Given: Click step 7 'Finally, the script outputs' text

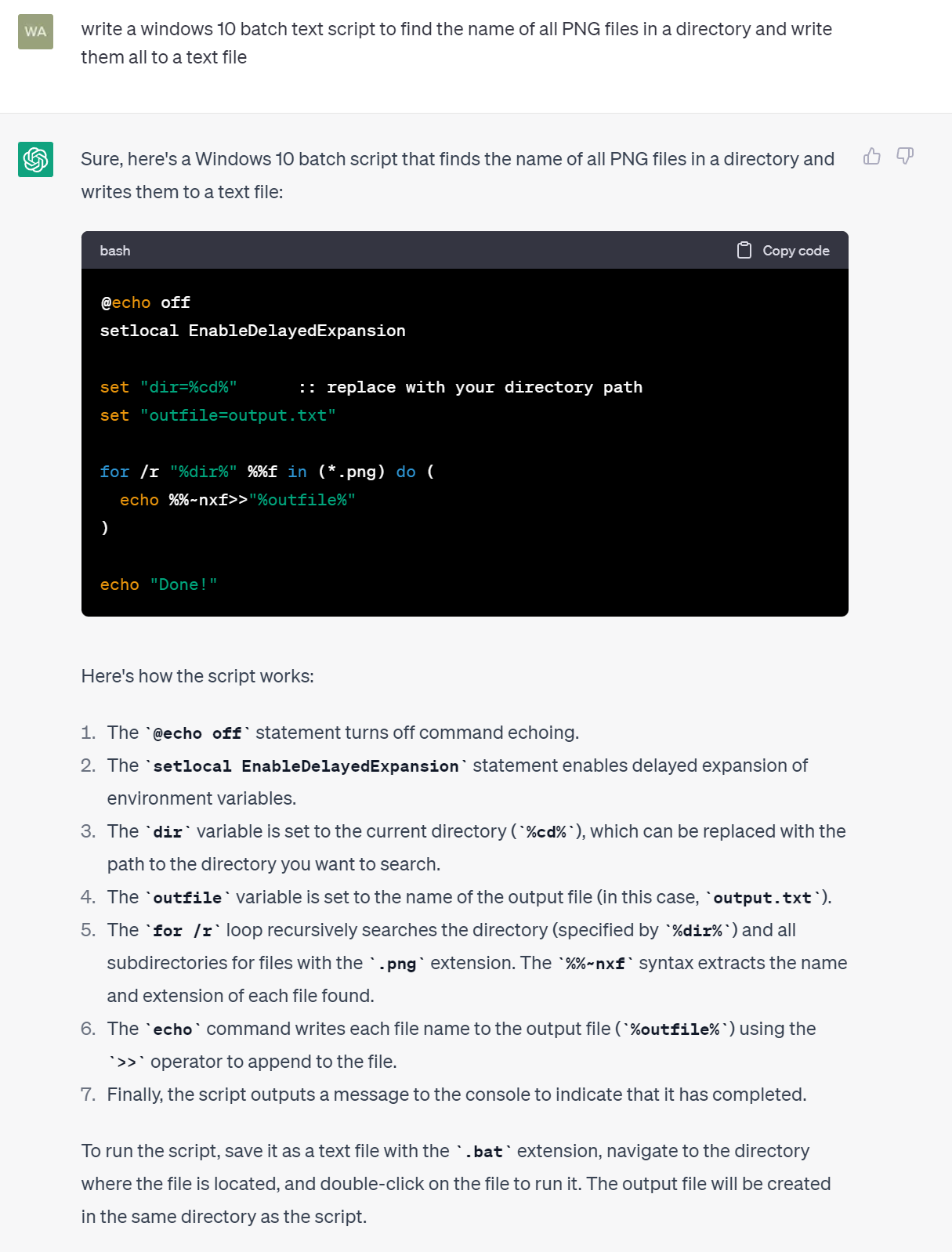Looking at the screenshot, I should [457, 1095].
